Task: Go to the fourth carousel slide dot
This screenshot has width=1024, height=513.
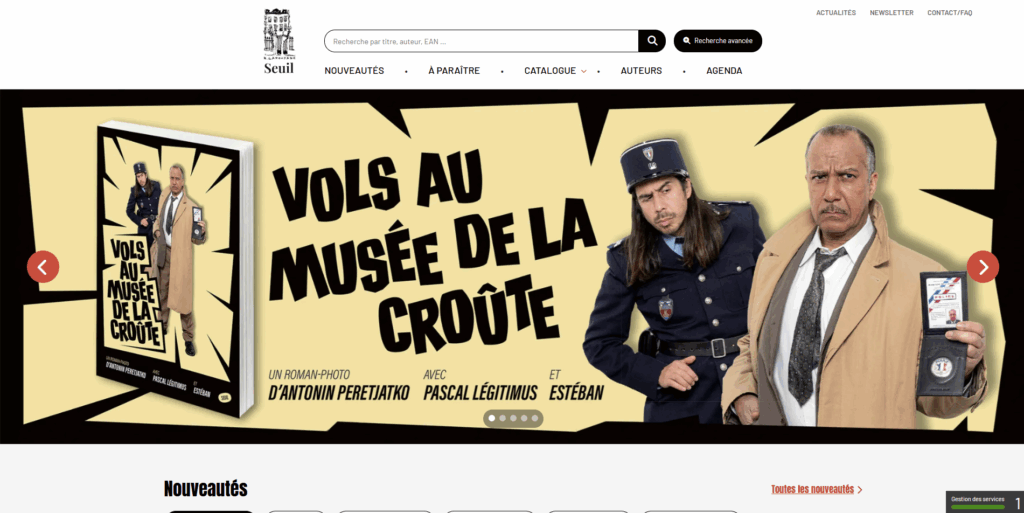Action: 524,418
